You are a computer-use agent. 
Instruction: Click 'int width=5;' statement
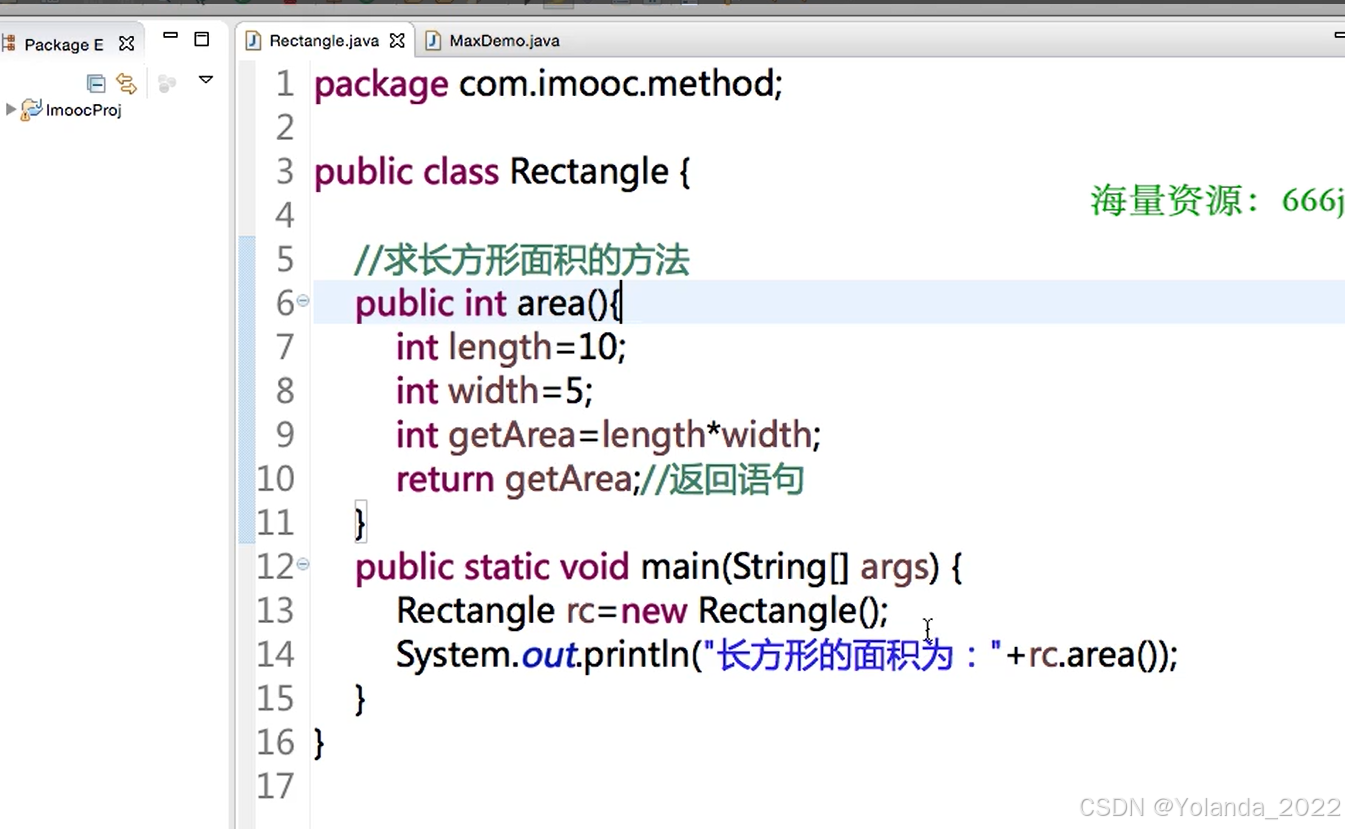(494, 392)
